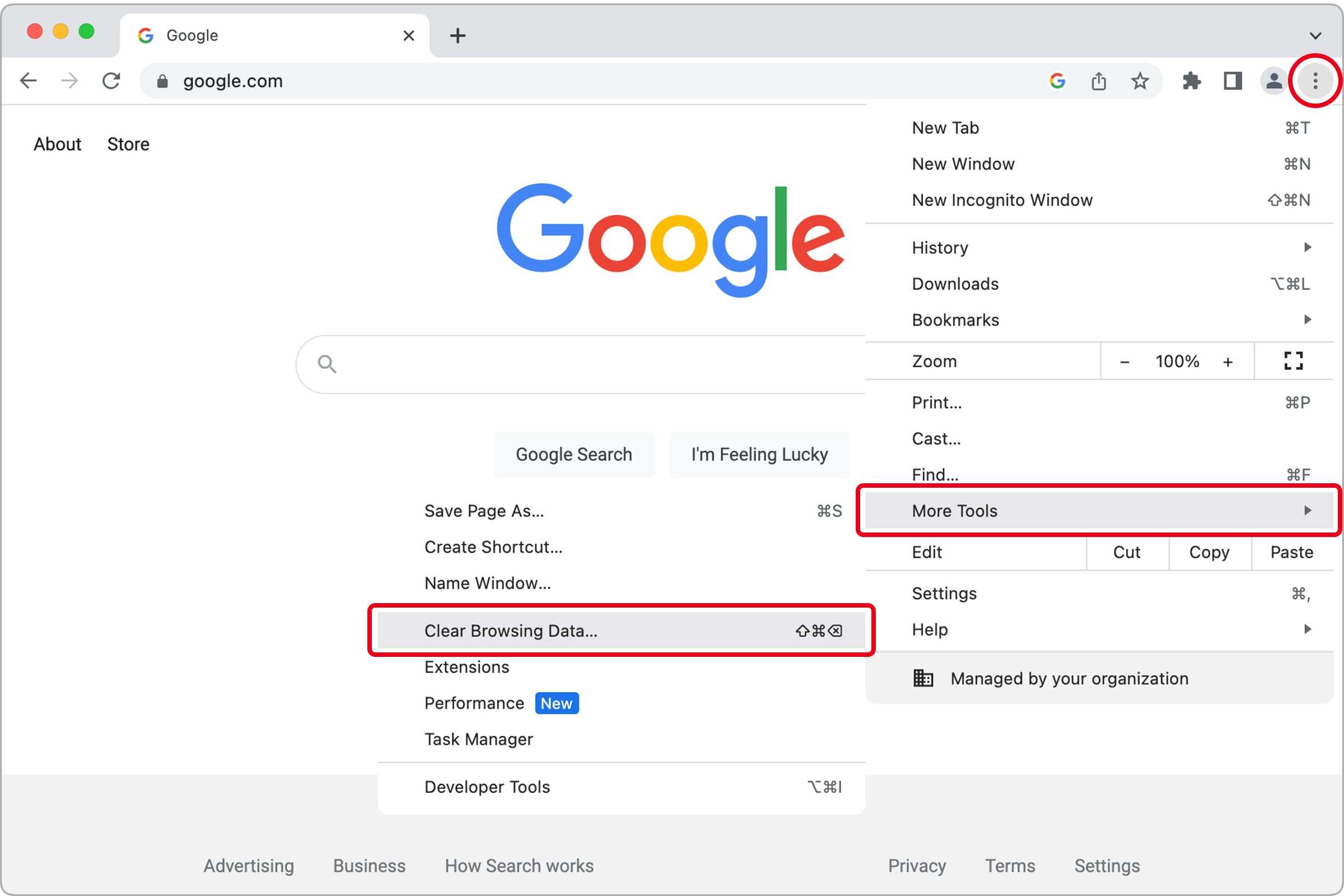The height and width of the screenshot is (896, 1344).
Task: Open a new tab with the plus button
Action: [x=456, y=35]
